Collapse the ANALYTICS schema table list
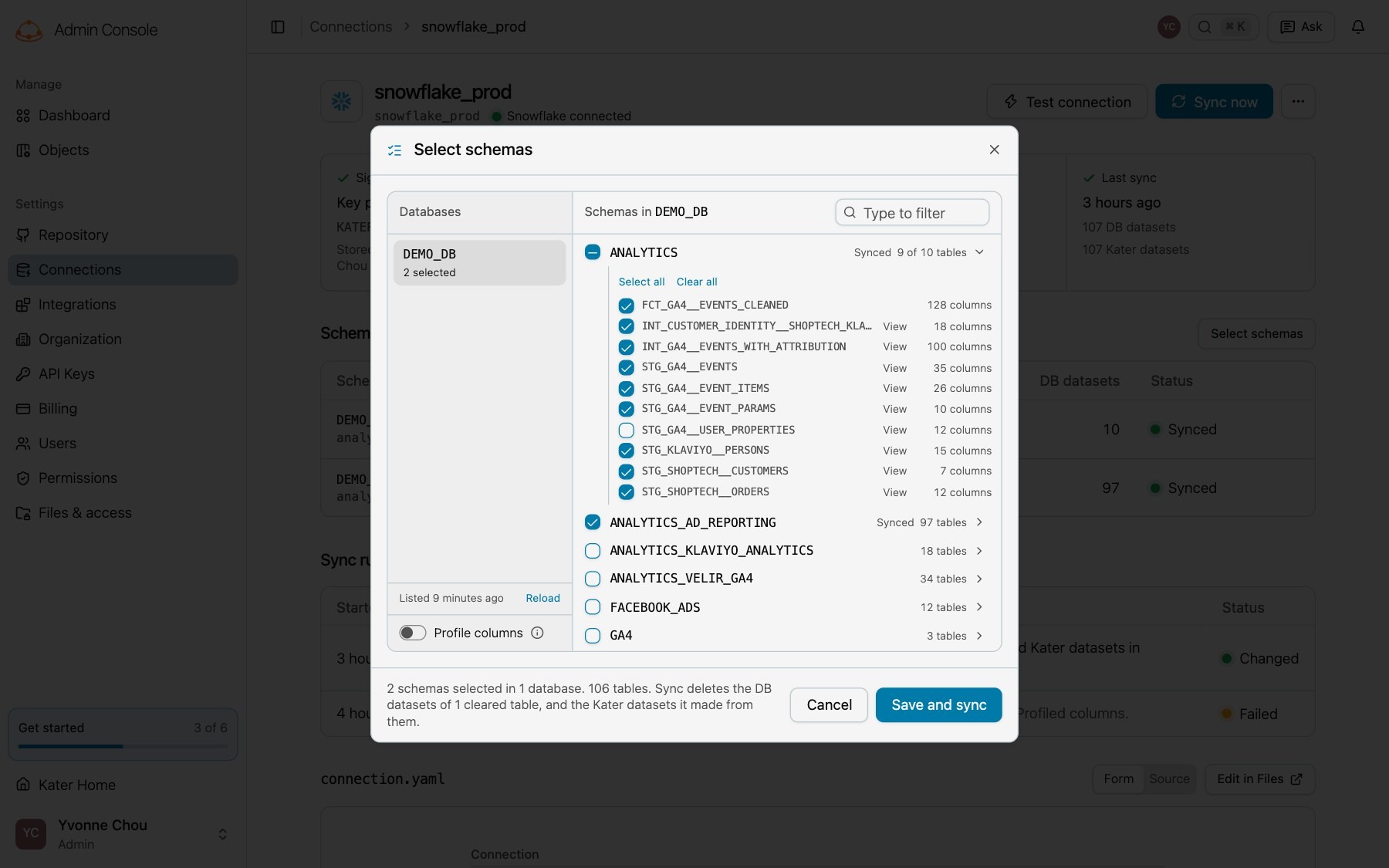The image size is (1389, 868). coord(979,252)
